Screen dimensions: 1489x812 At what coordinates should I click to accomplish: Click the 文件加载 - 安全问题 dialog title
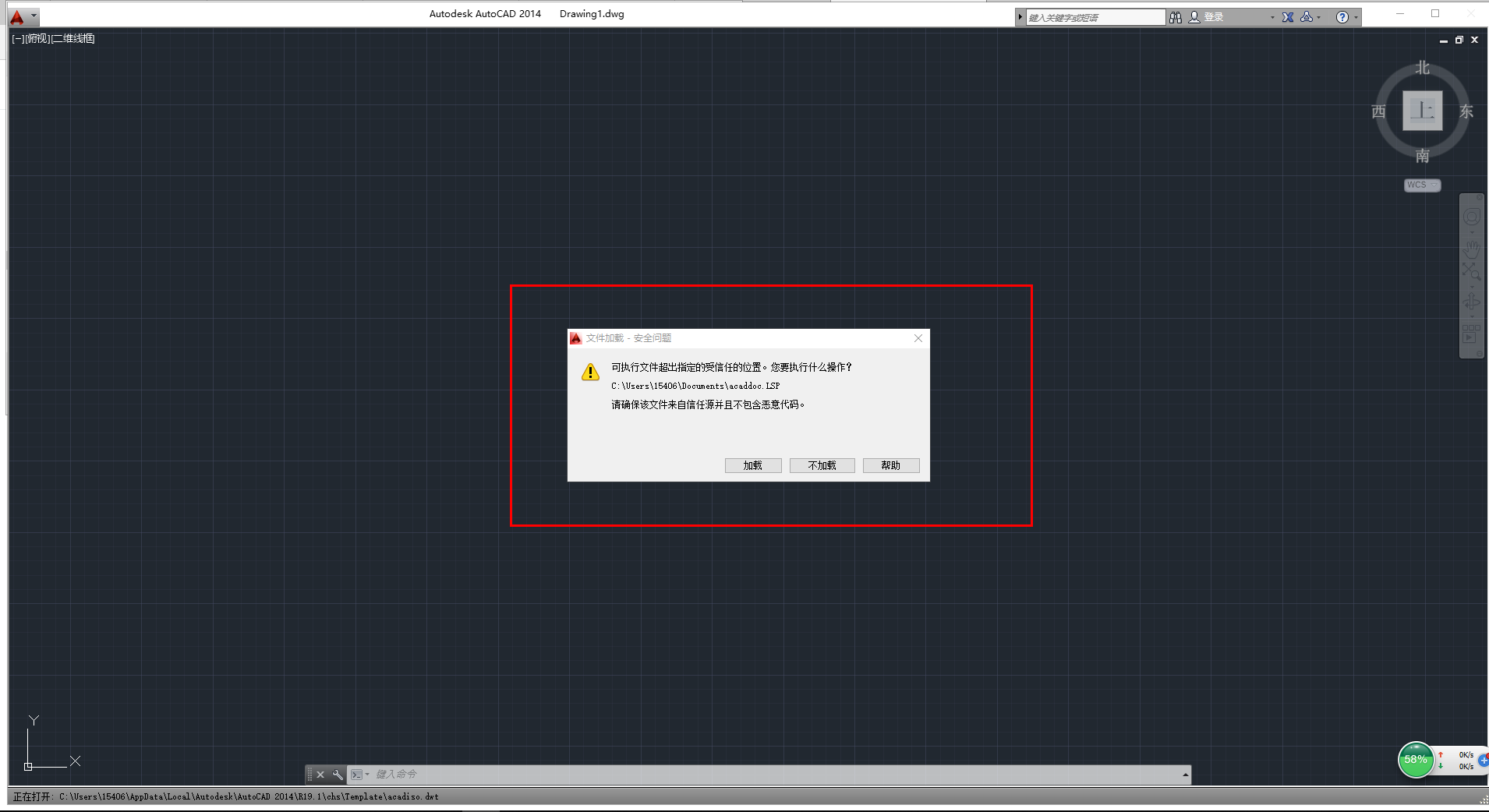[628, 338]
